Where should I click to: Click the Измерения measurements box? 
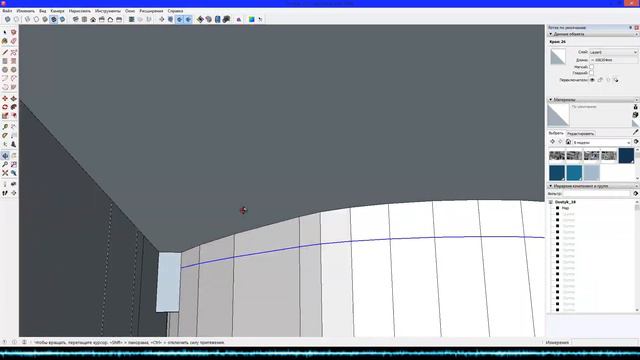[x=604, y=342]
